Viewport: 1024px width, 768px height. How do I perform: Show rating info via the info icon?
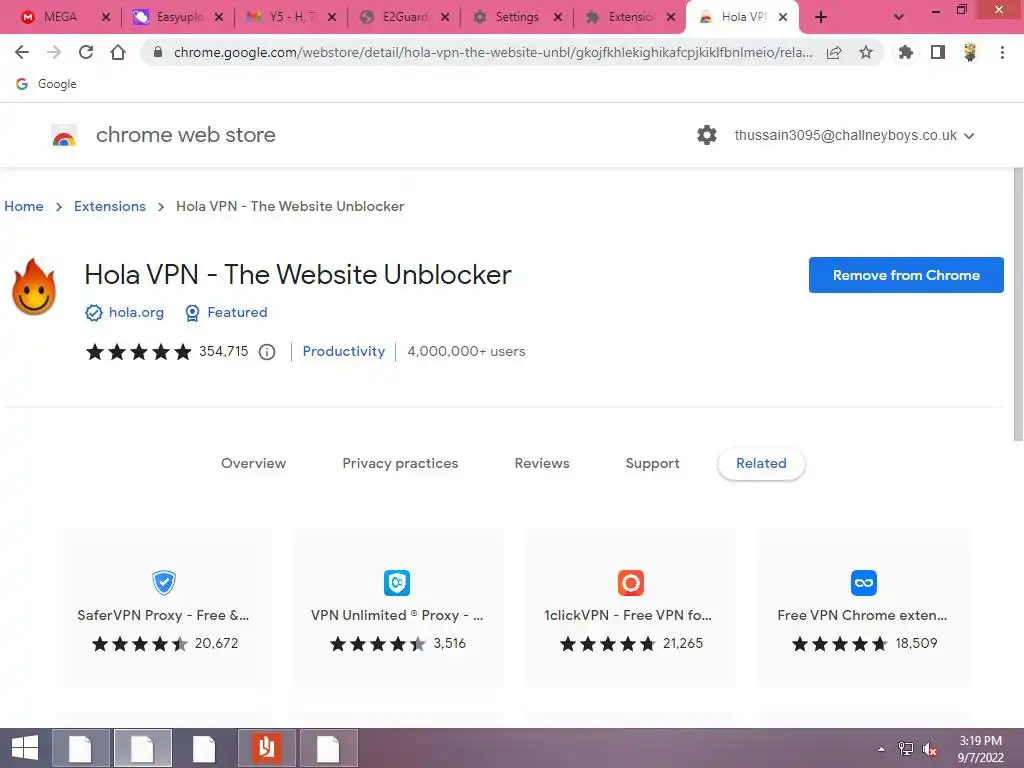tap(266, 352)
